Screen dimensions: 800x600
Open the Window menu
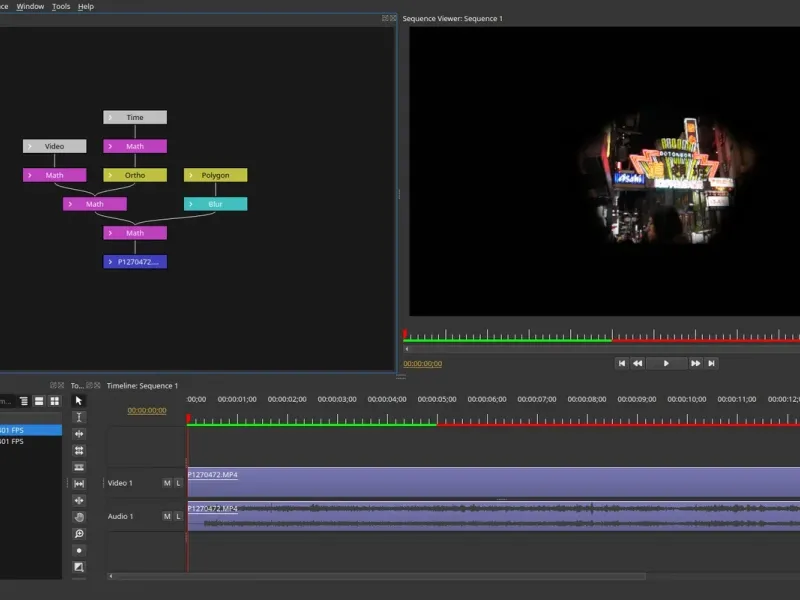(30, 6)
